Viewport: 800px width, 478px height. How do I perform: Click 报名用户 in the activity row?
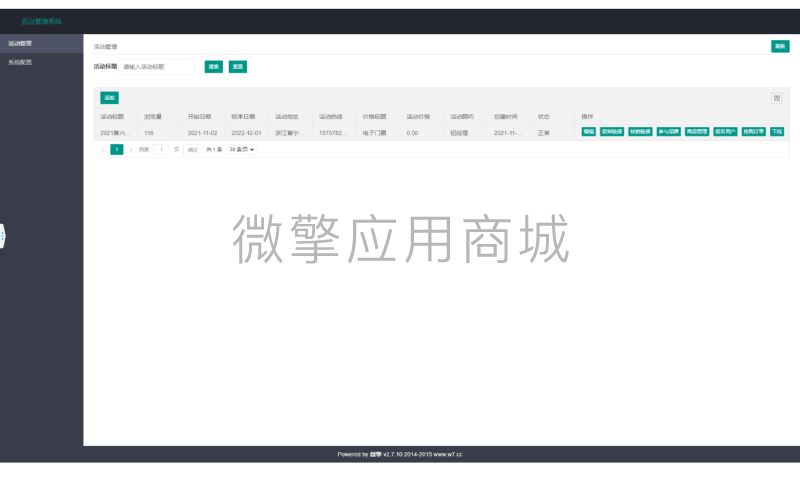(x=725, y=132)
